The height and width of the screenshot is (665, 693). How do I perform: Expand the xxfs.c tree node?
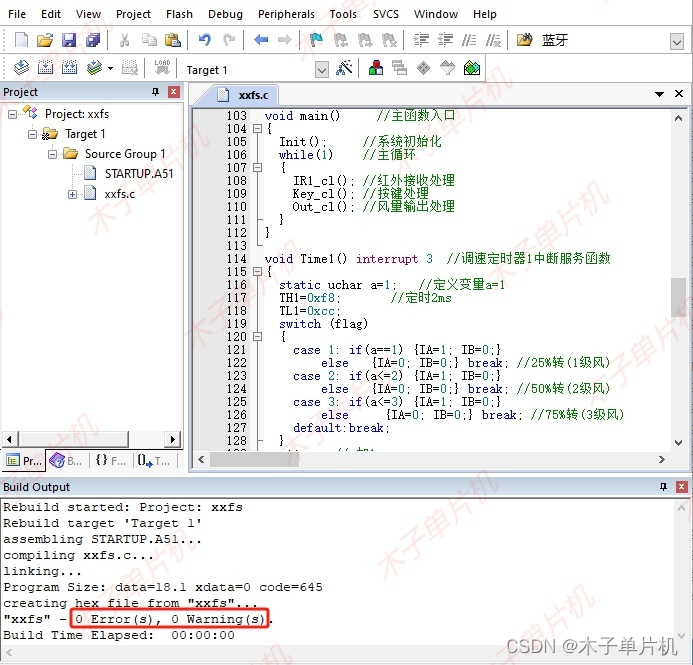(x=72, y=194)
